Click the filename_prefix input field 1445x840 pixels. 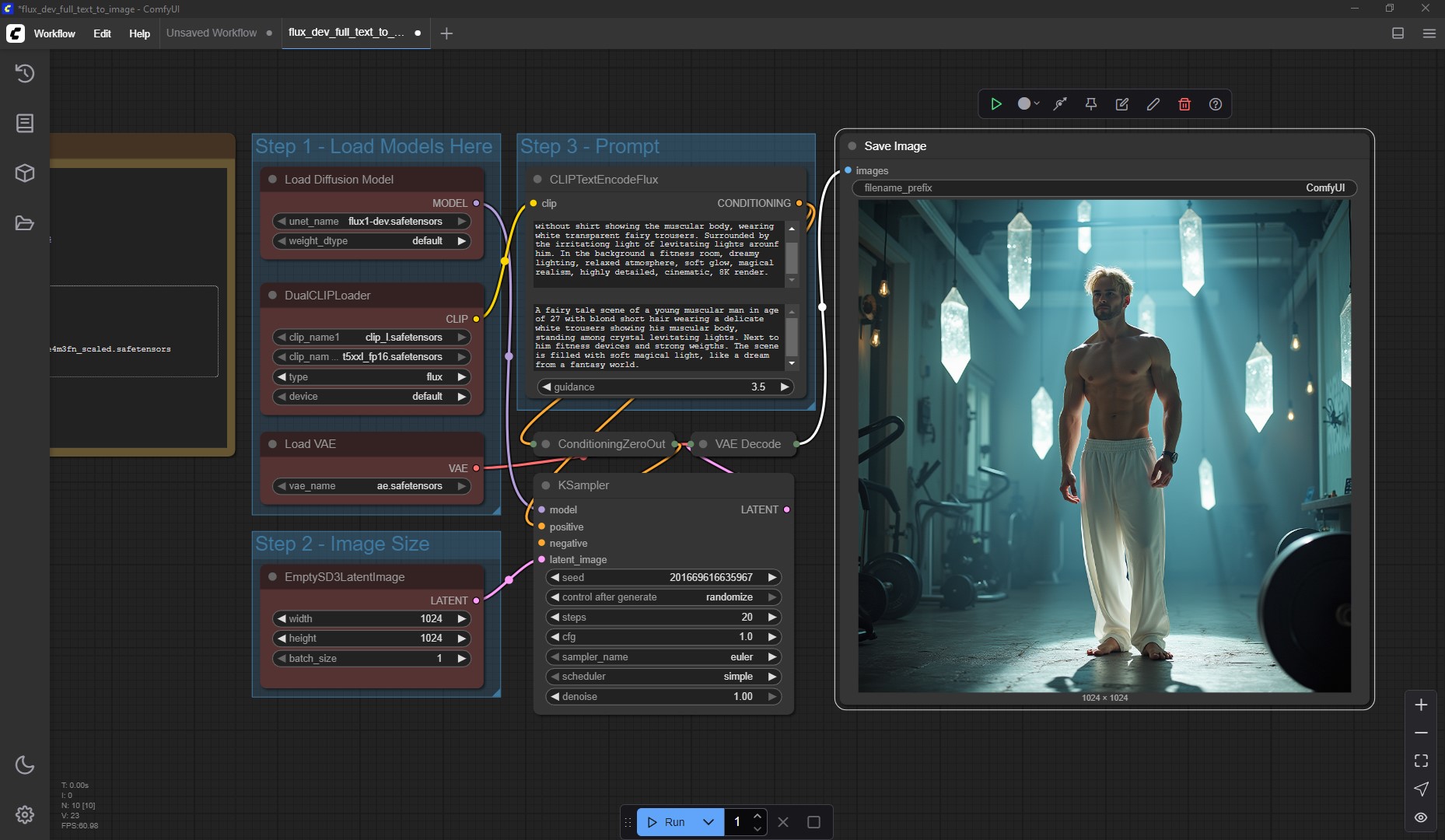coord(1104,188)
